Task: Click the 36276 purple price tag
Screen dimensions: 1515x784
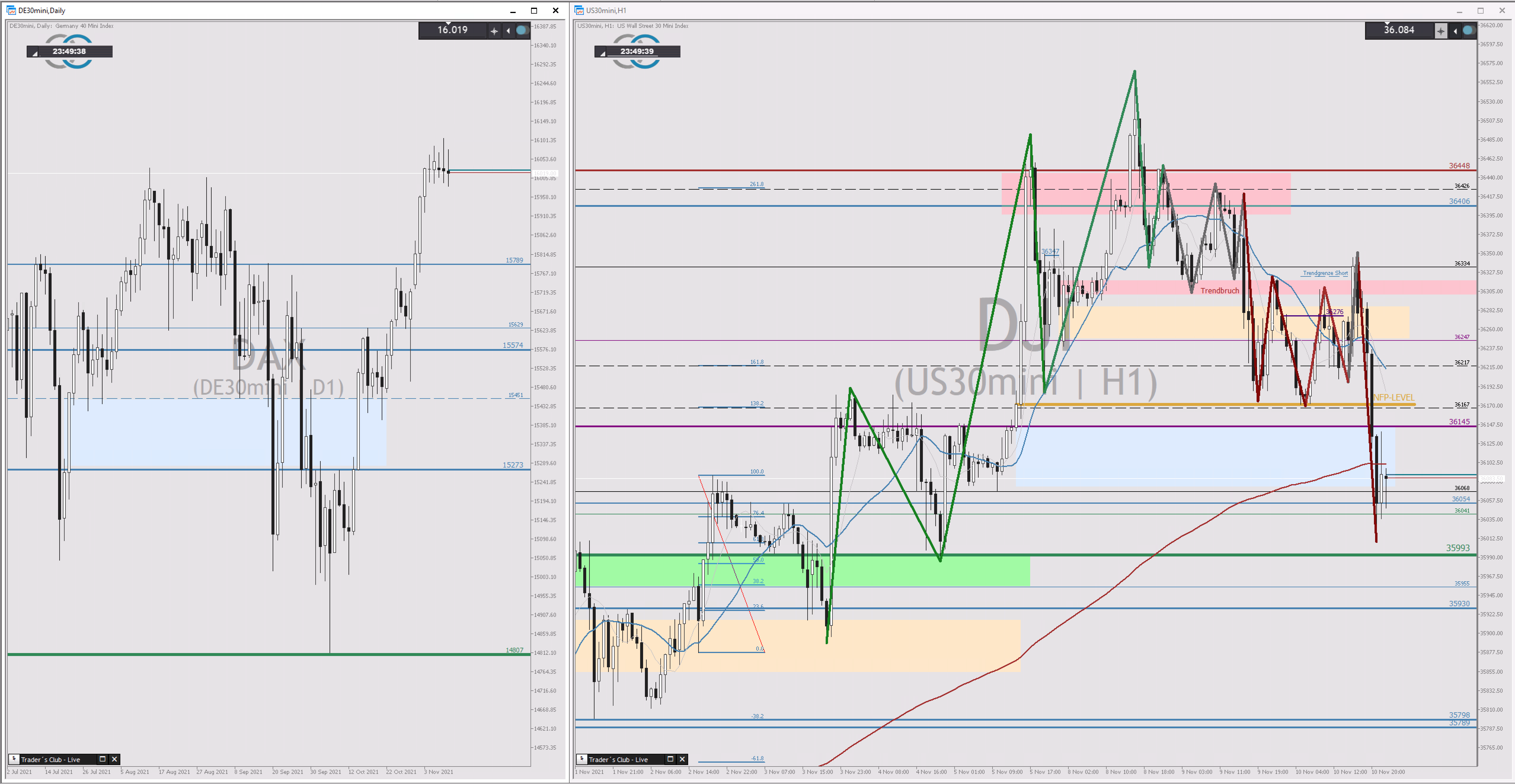Action: 1335,312
